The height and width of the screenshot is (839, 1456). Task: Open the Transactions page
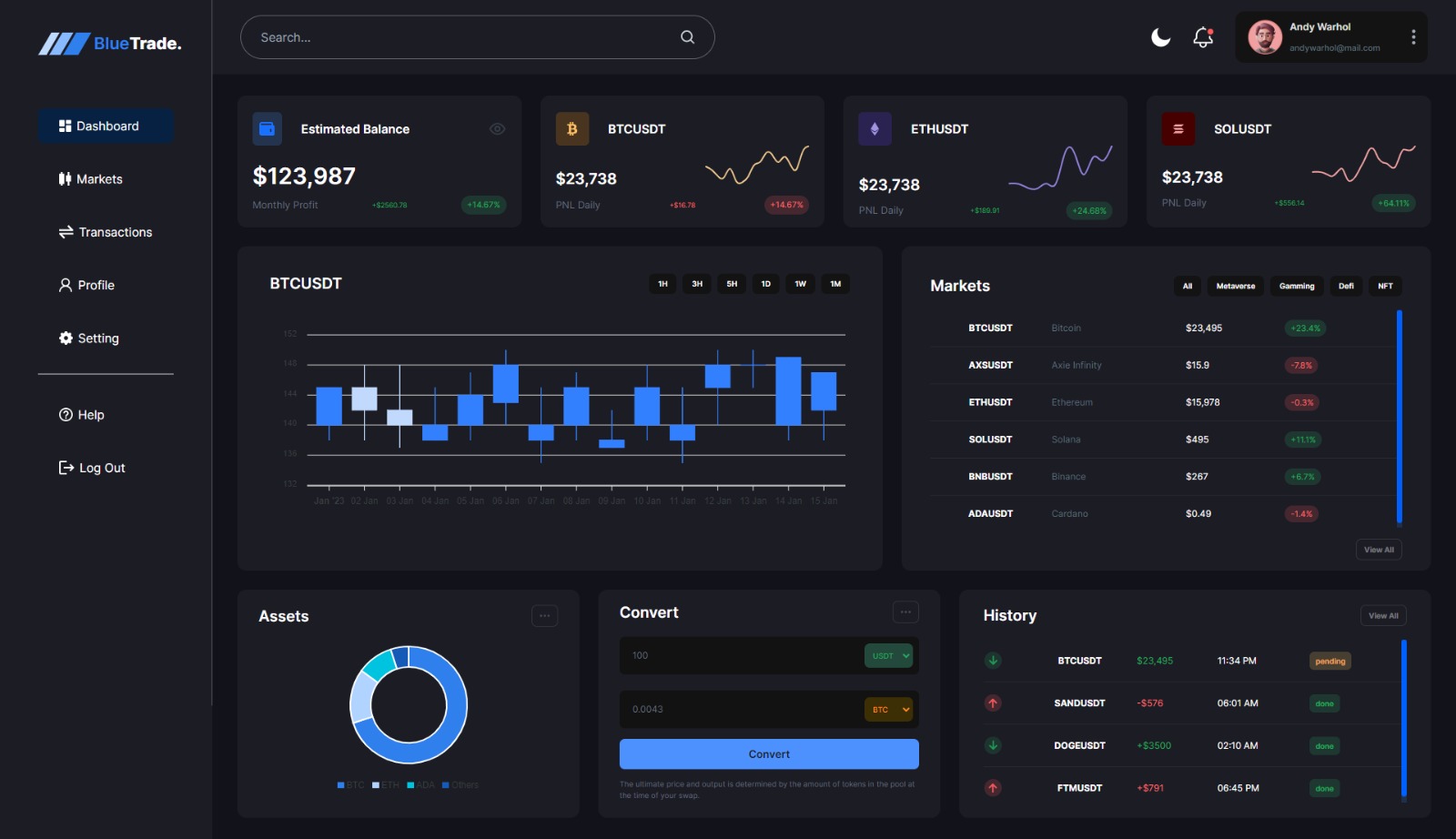click(x=106, y=232)
